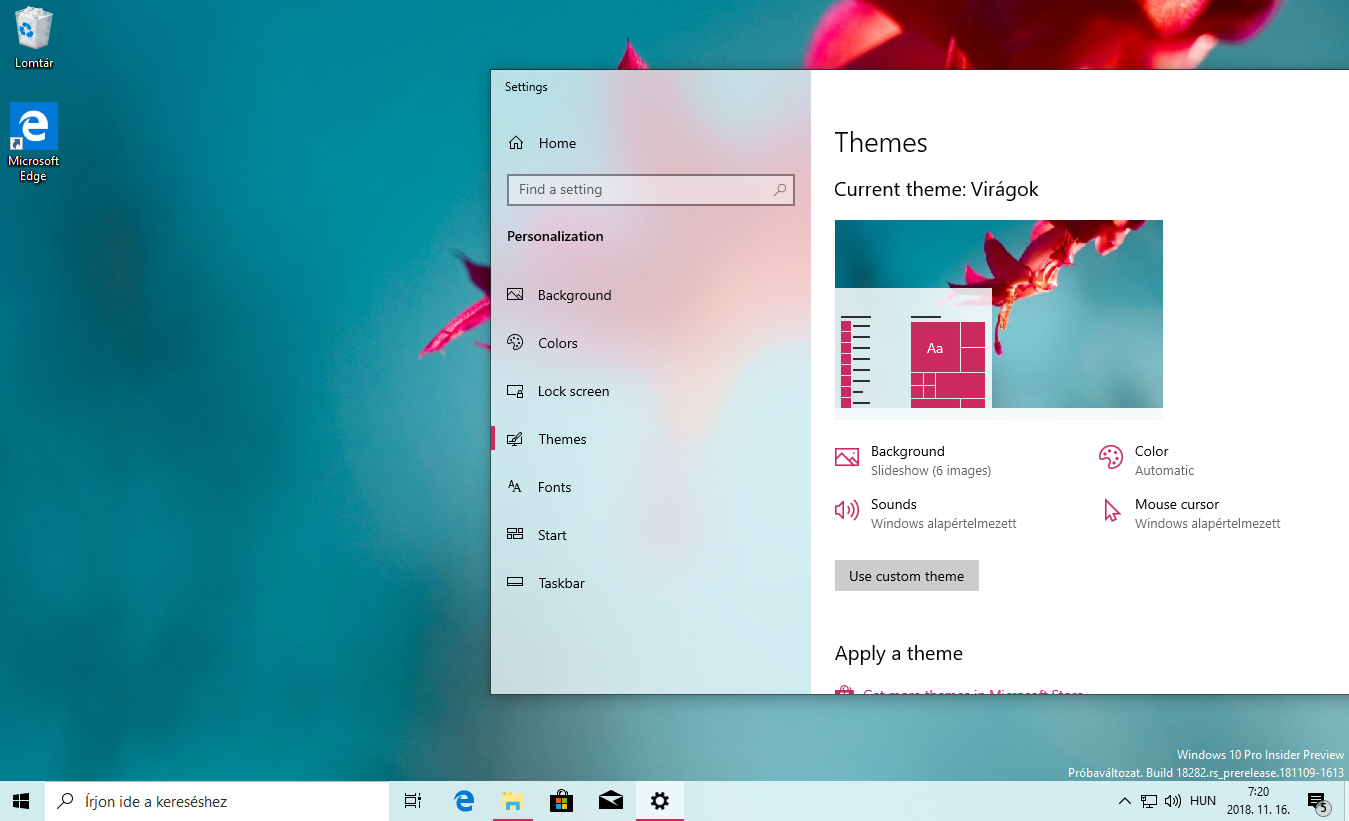1349x821 pixels.
Task: Open the Action Center notifications
Action: pos(1317,801)
